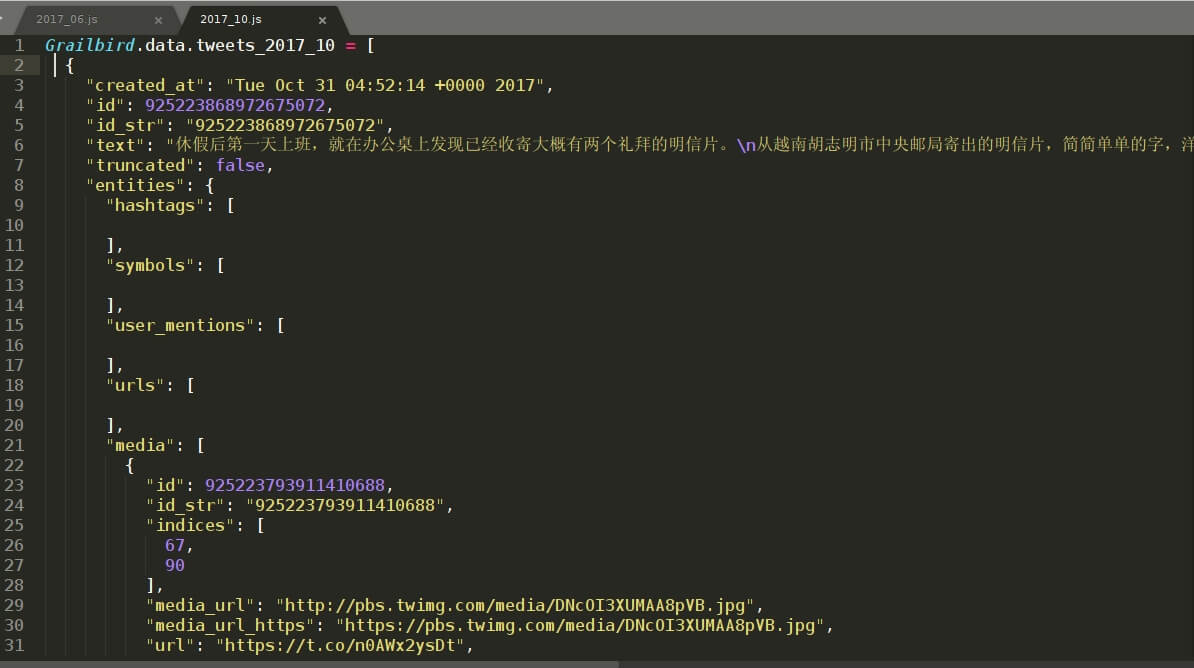Click the value 67 on line 26

tap(174, 545)
